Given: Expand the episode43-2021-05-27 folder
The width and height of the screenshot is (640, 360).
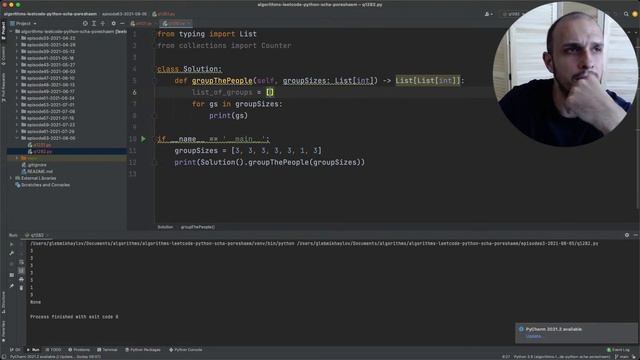Looking at the screenshot, I should click(x=17, y=65).
